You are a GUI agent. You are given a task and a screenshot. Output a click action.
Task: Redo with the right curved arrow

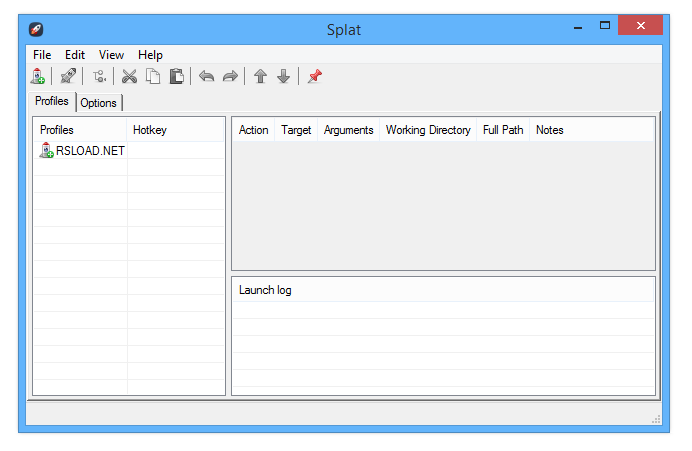(230, 76)
